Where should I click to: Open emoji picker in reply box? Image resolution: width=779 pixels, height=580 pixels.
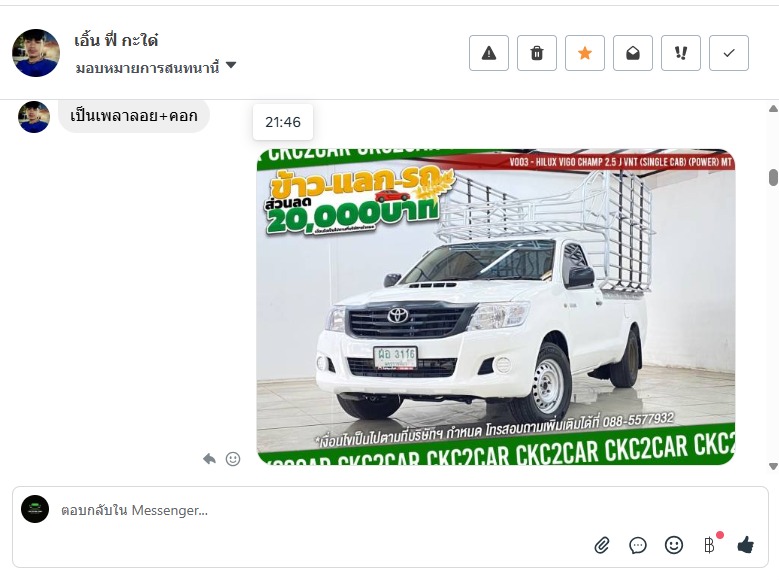[674, 545]
